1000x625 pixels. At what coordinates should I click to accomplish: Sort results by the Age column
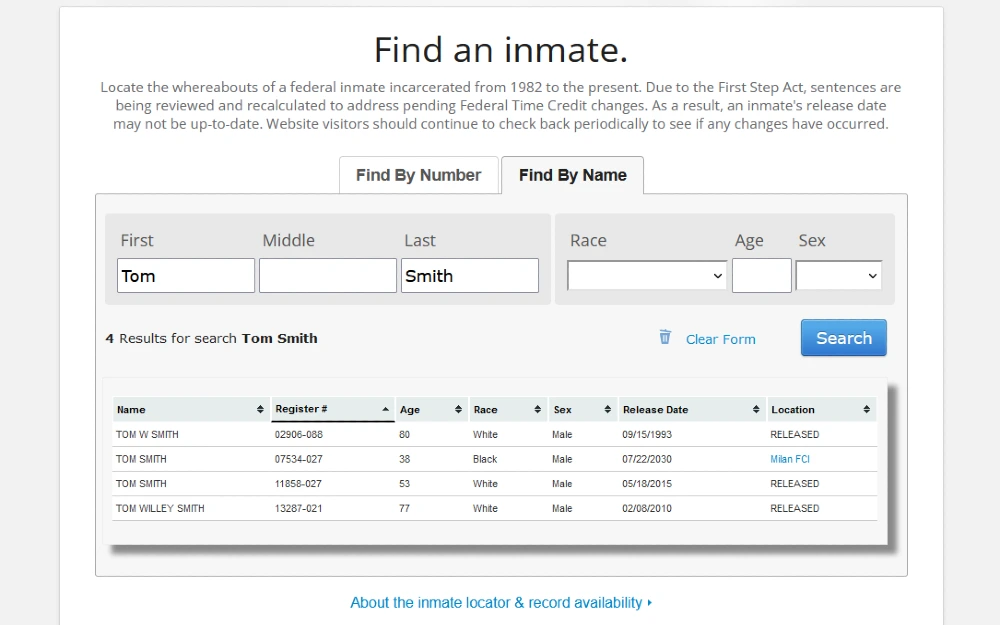click(x=431, y=409)
